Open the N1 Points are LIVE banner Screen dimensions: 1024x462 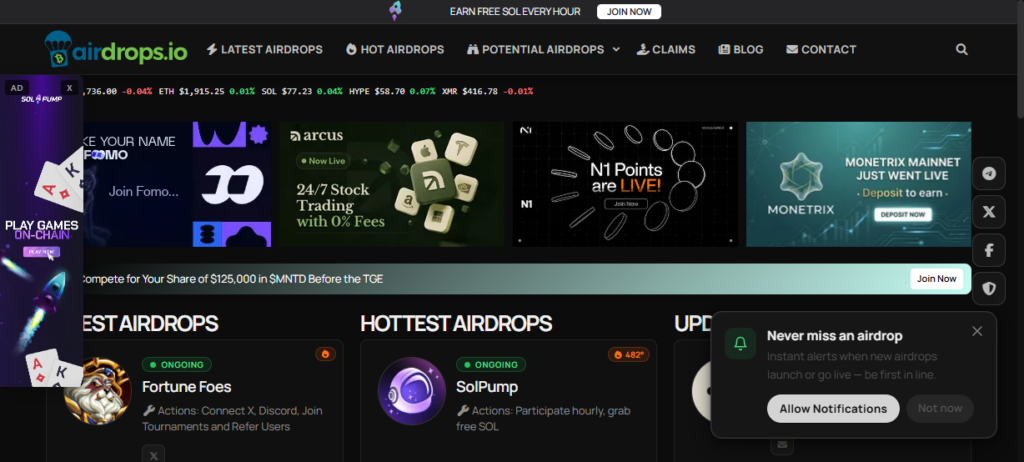click(625, 184)
